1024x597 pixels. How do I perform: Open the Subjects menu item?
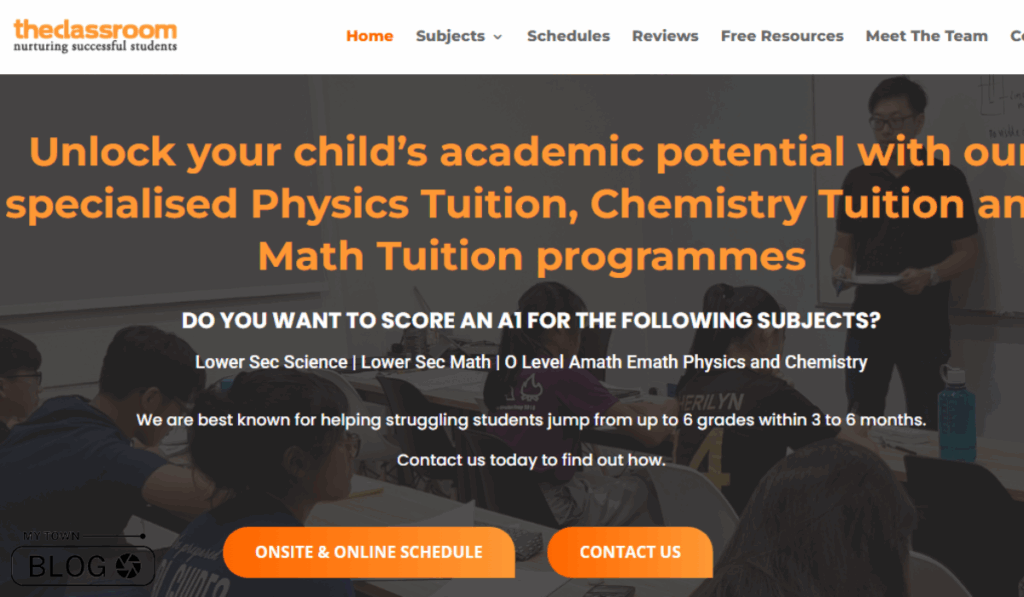click(450, 36)
